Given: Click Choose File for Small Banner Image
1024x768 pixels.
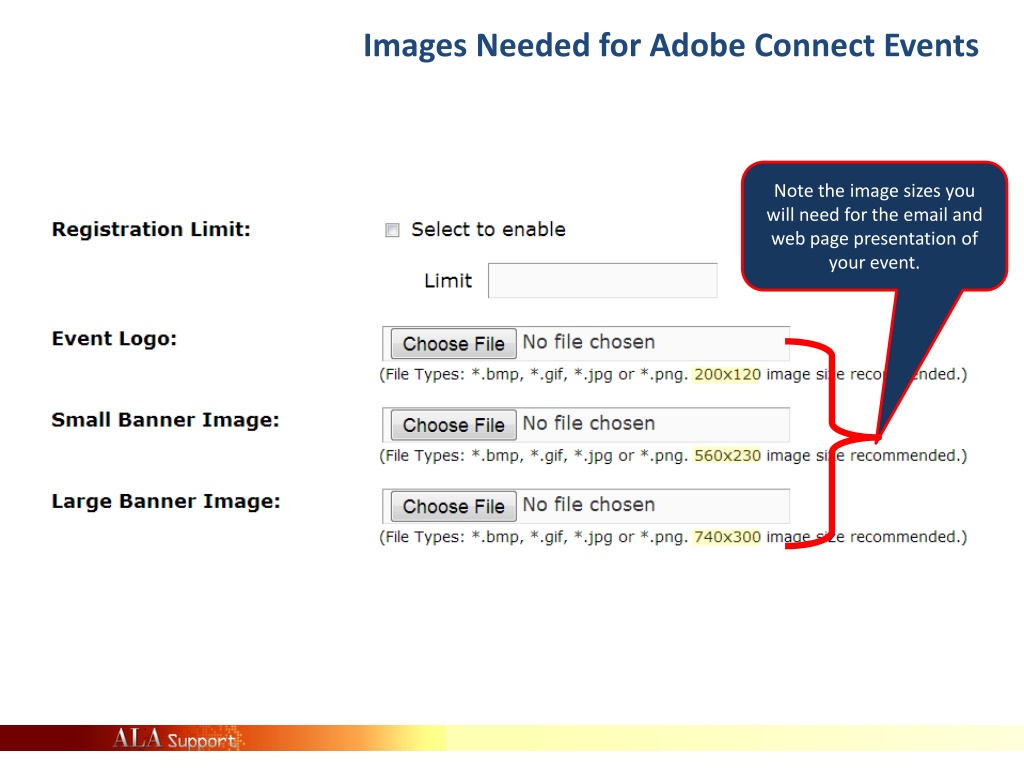Looking at the screenshot, I should (453, 425).
